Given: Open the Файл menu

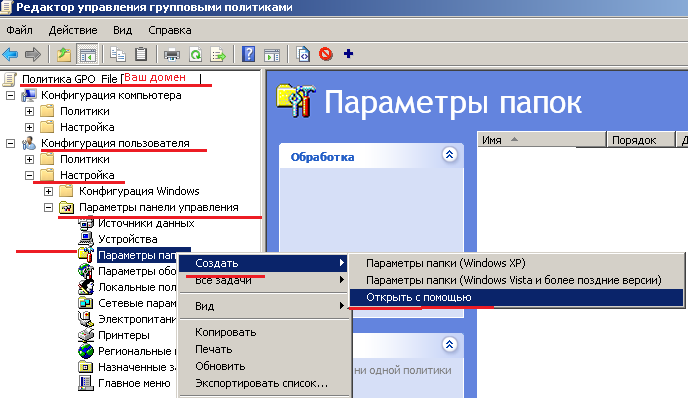Looking at the screenshot, I should coord(19,30).
